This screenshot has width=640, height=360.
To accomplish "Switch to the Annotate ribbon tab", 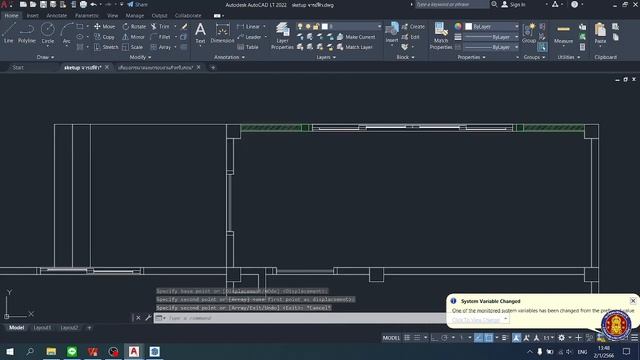I will click(56, 16).
